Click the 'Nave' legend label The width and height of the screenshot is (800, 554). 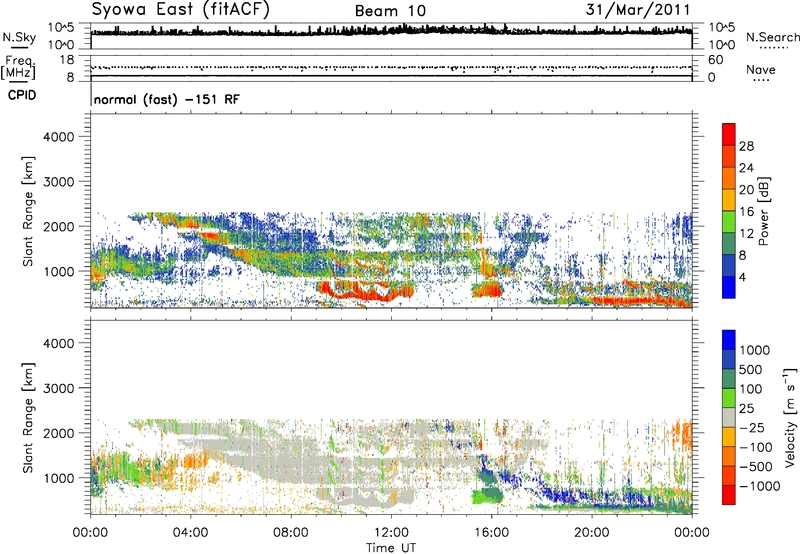[760, 69]
